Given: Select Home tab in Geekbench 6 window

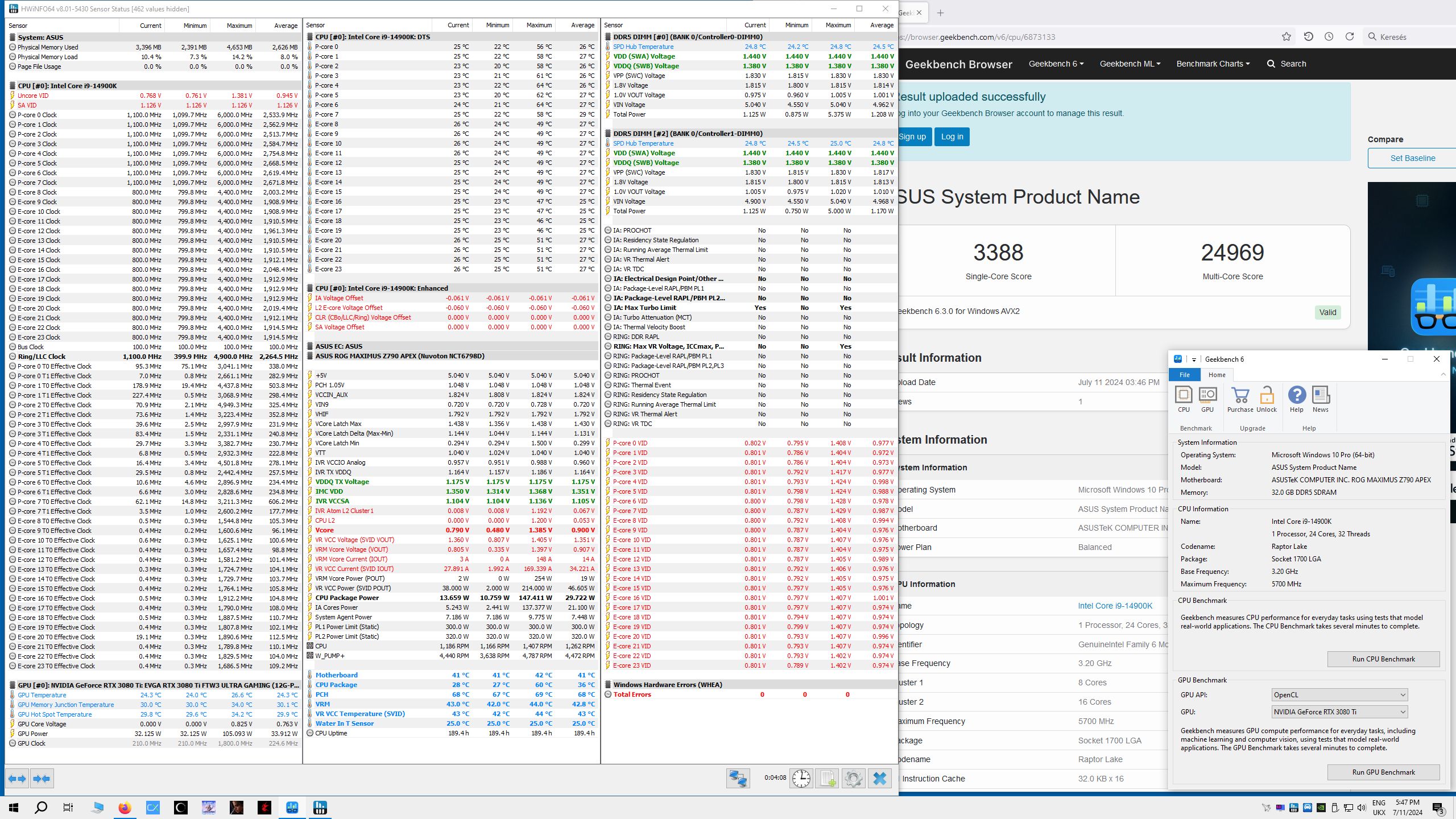Looking at the screenshot, I should pyautogui.click(x=1217, y=375).
